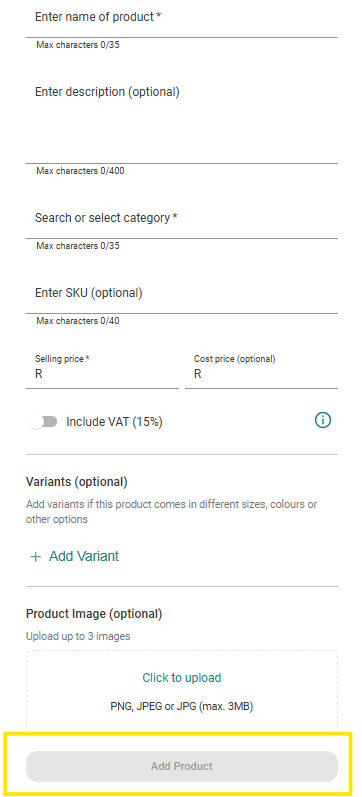This screenshot has height=797, width=362.
Task: Click the Max characters 0/40 counter
Action: tap(78, 321)
